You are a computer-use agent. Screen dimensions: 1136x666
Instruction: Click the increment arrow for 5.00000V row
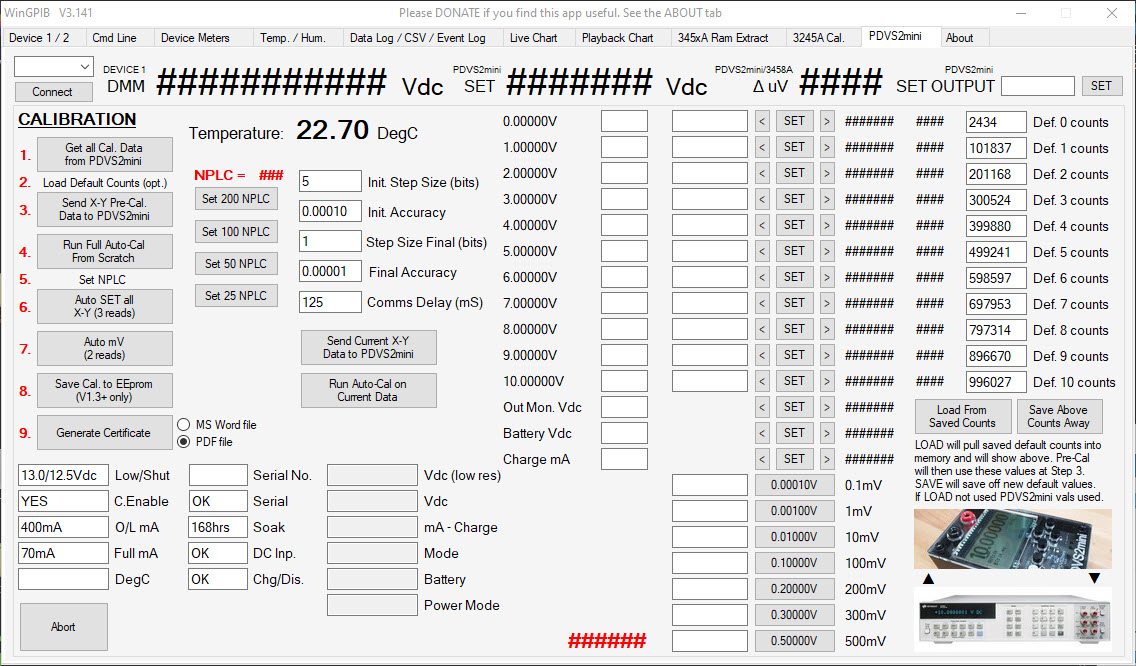[827, 251]
